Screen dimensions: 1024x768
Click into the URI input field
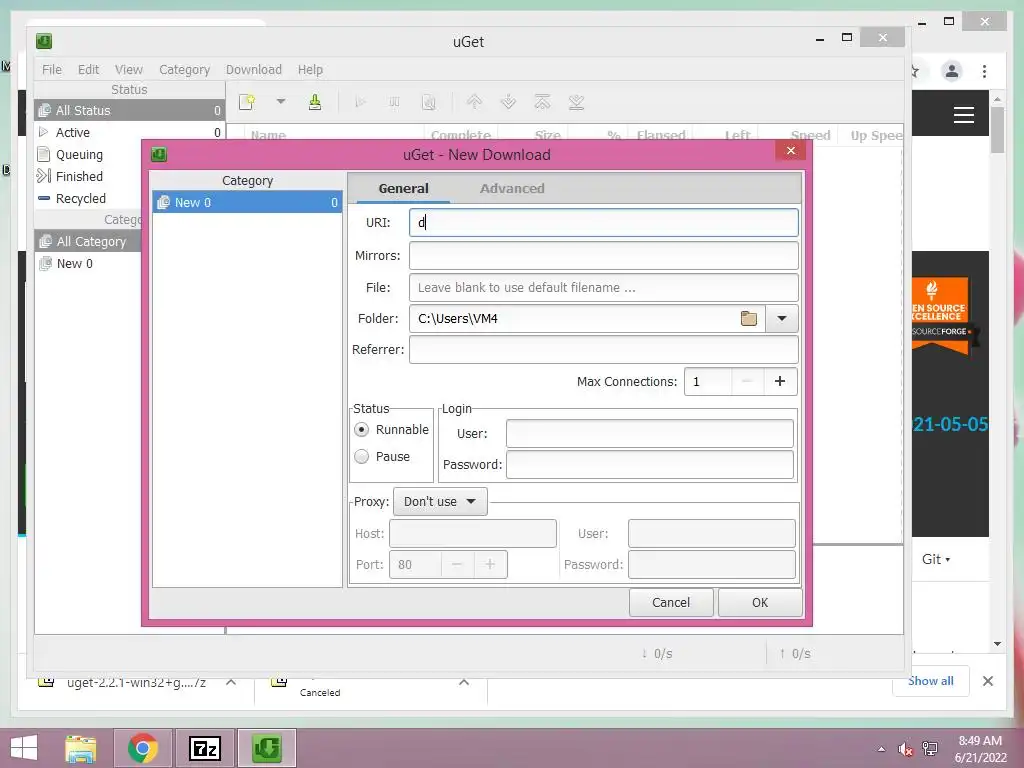603,223
